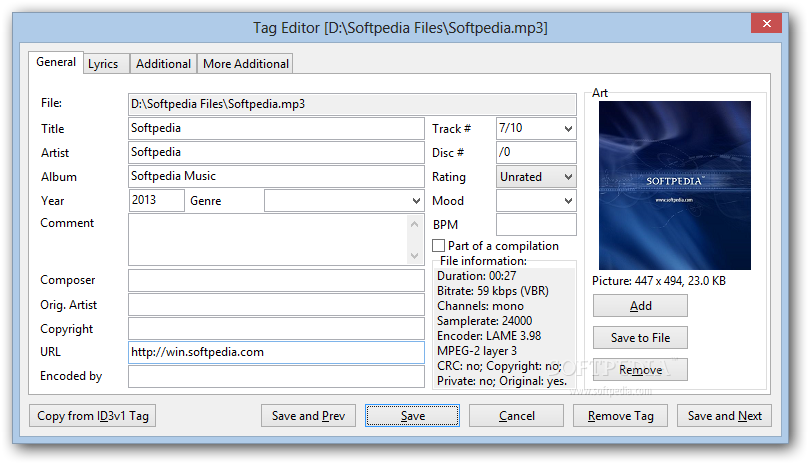Image resolution: width=809 pixels, height=464 pixels.
Task: Click the Artist input field
Action: tap(276, 152)
